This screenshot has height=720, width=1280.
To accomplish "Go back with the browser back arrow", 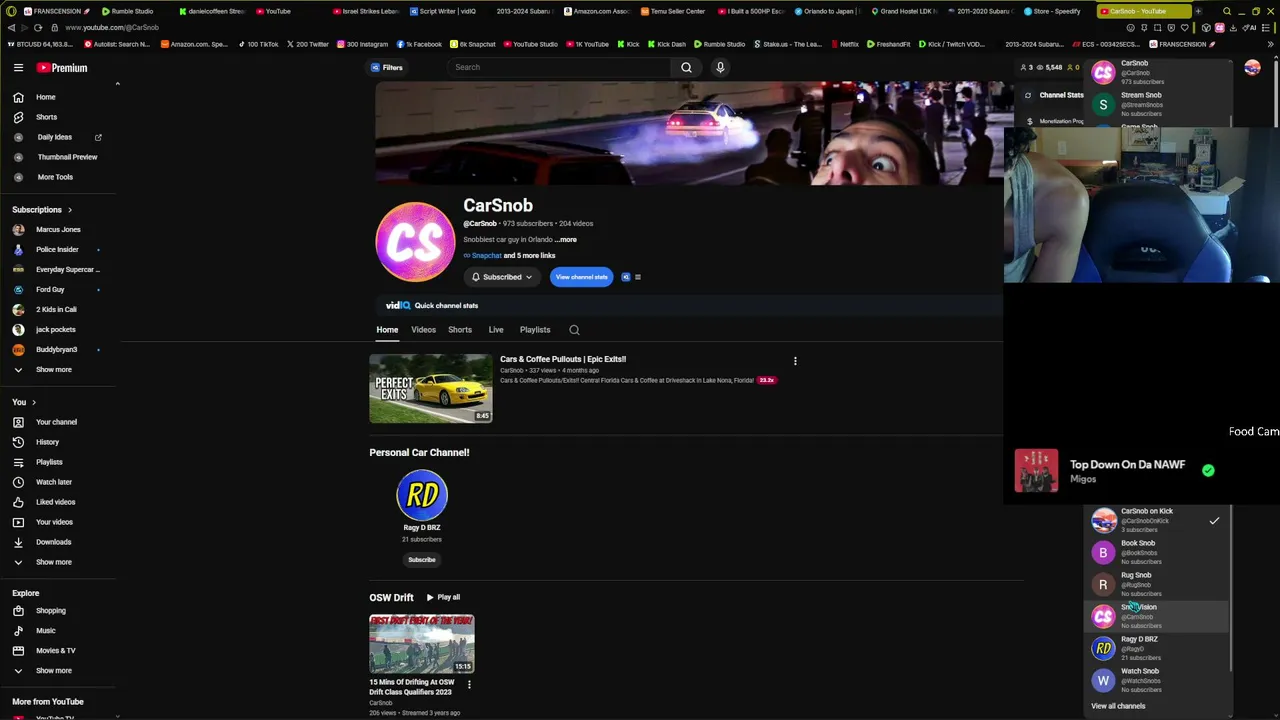I will (x=10, y=28).
